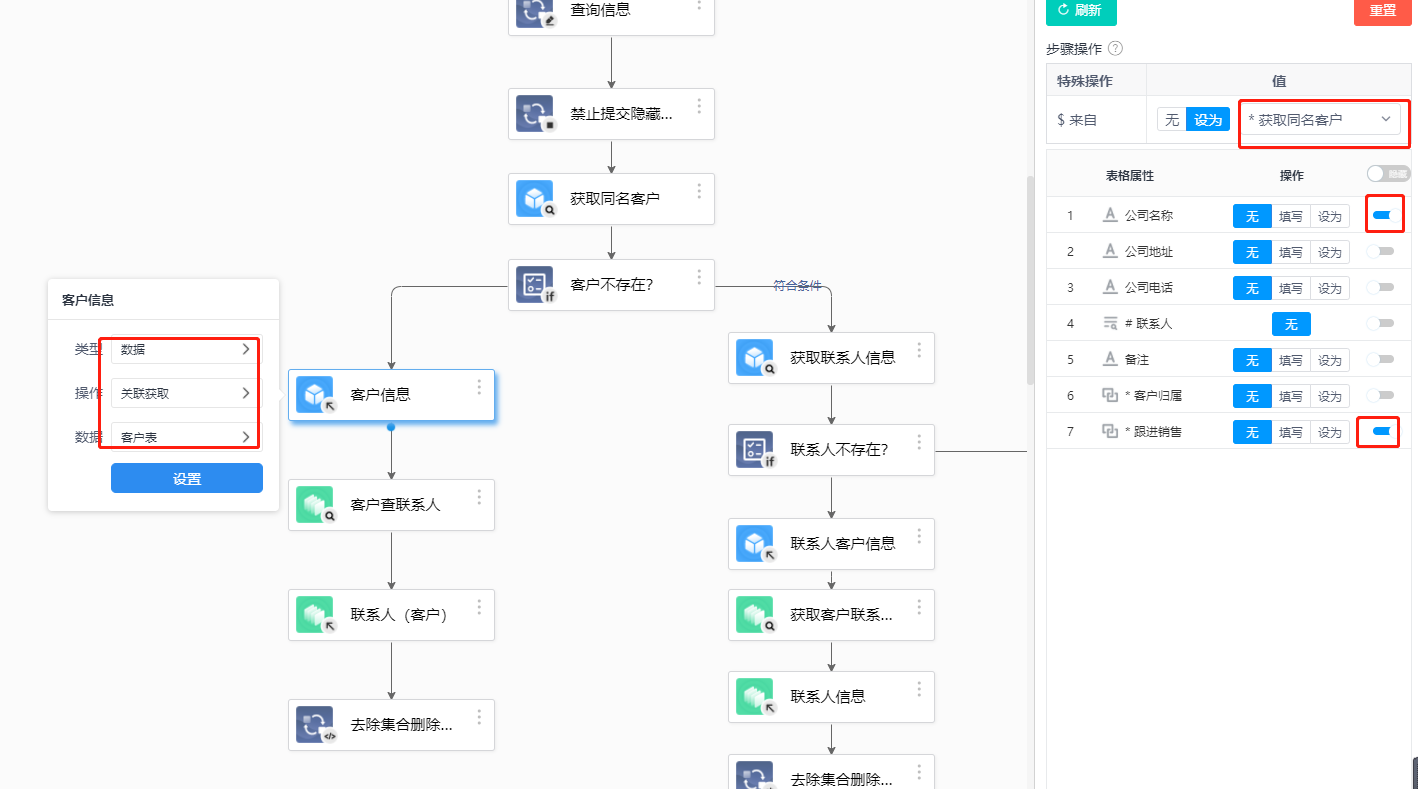Click the 获取客户联系 node icon

754,614
